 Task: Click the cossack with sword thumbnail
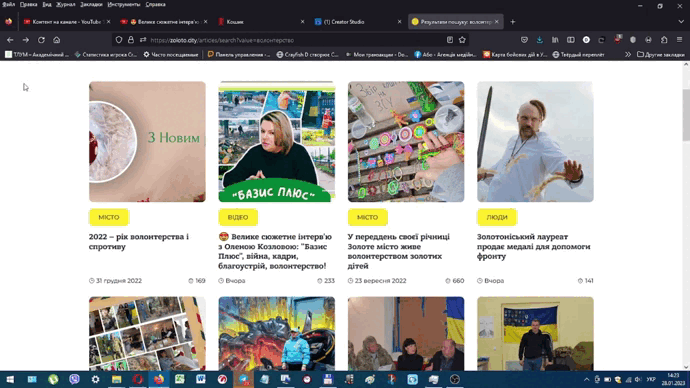click(x=535, y=142)
